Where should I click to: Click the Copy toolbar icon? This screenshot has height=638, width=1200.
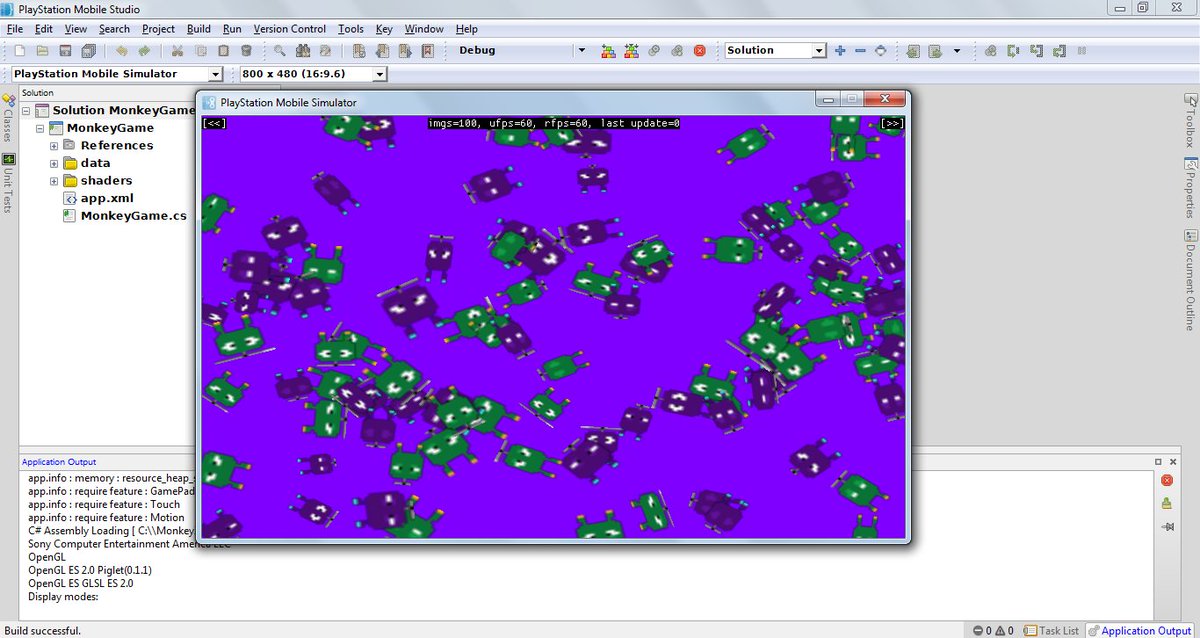[x=200, y=51]
